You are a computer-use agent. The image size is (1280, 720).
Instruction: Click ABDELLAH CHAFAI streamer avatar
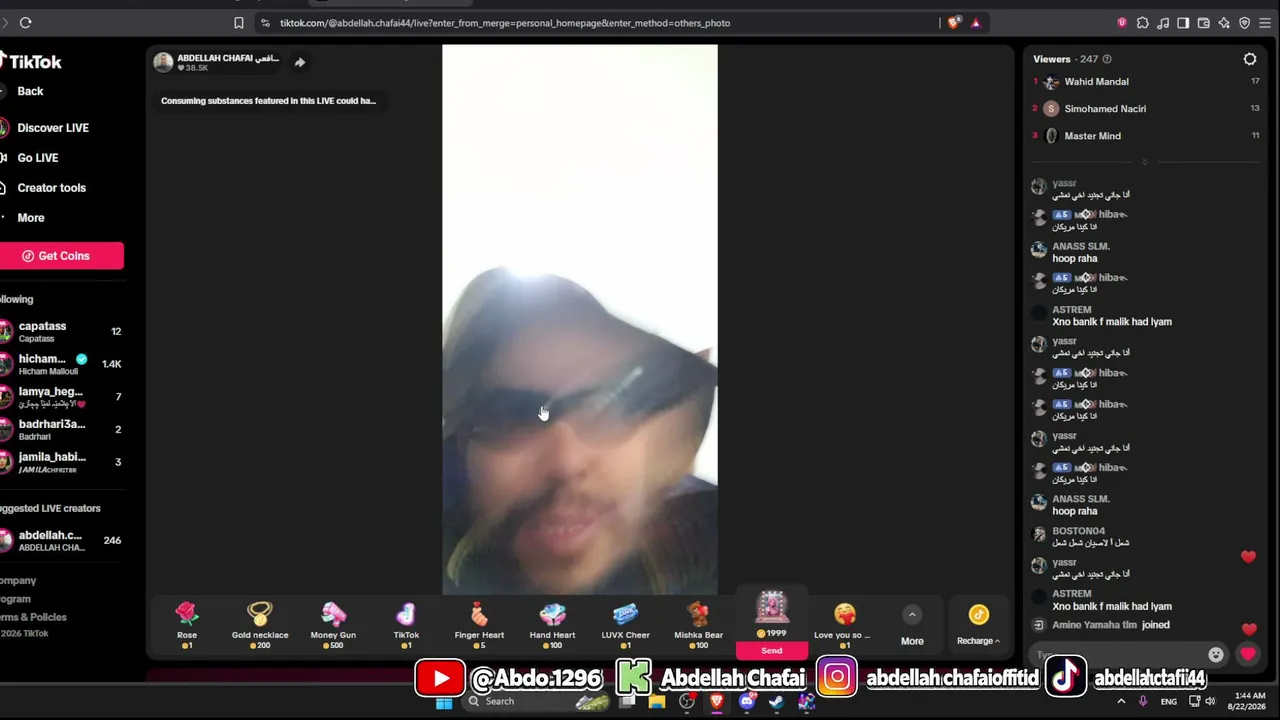[x=163, y=62]
